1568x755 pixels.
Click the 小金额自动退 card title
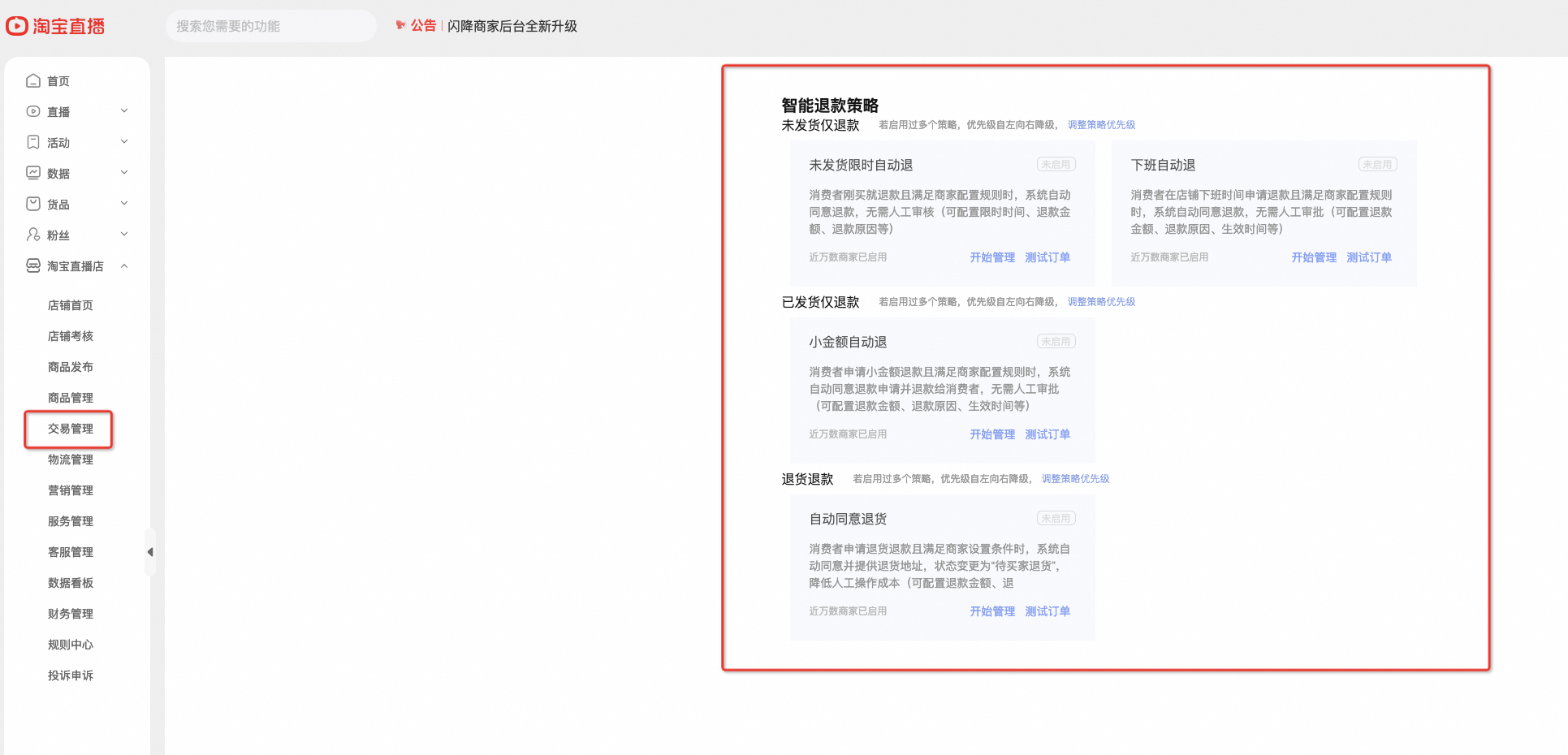tap(848, 342)
